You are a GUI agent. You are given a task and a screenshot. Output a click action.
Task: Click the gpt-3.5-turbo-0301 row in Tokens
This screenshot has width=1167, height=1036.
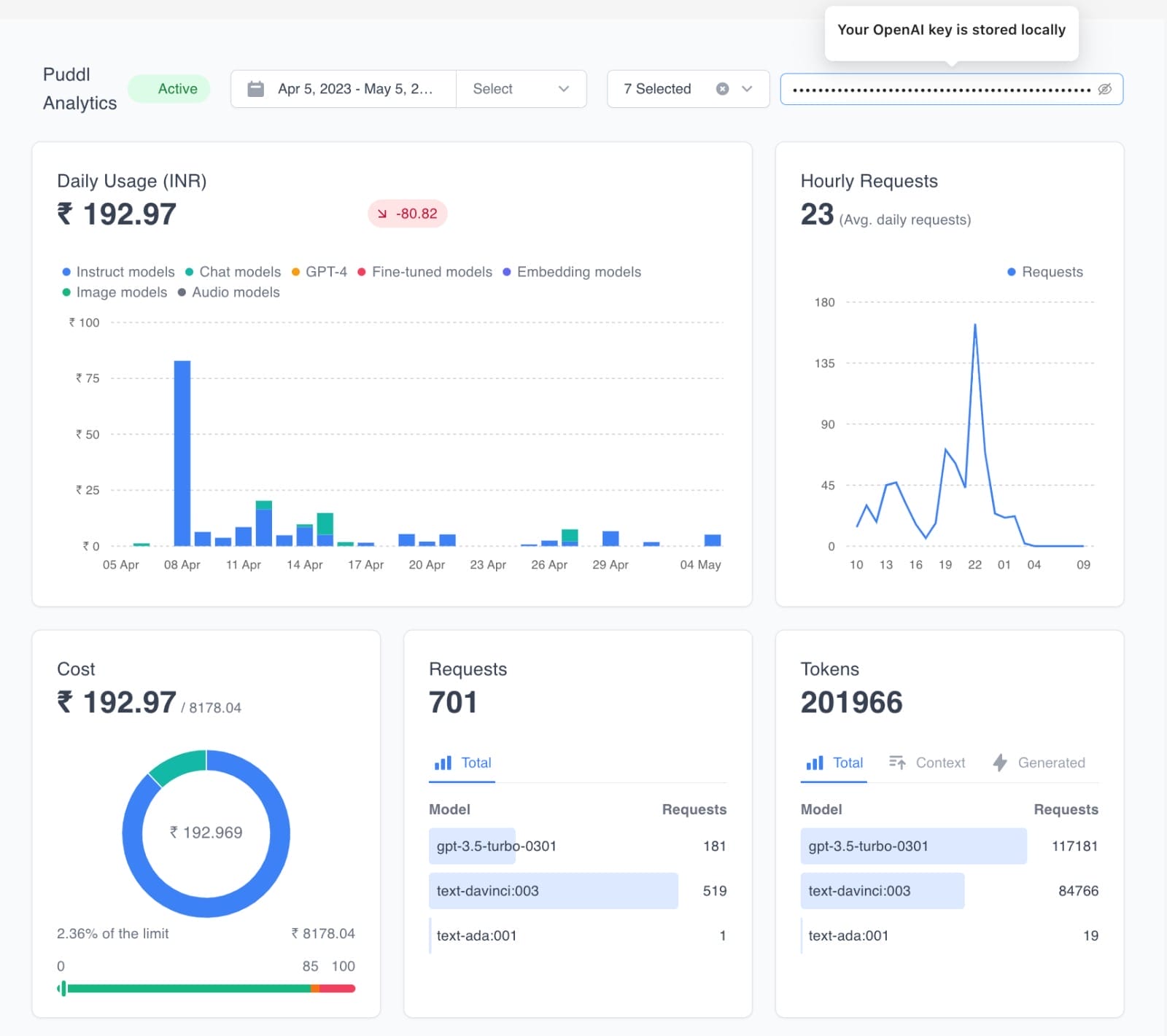tap(950, 846)
